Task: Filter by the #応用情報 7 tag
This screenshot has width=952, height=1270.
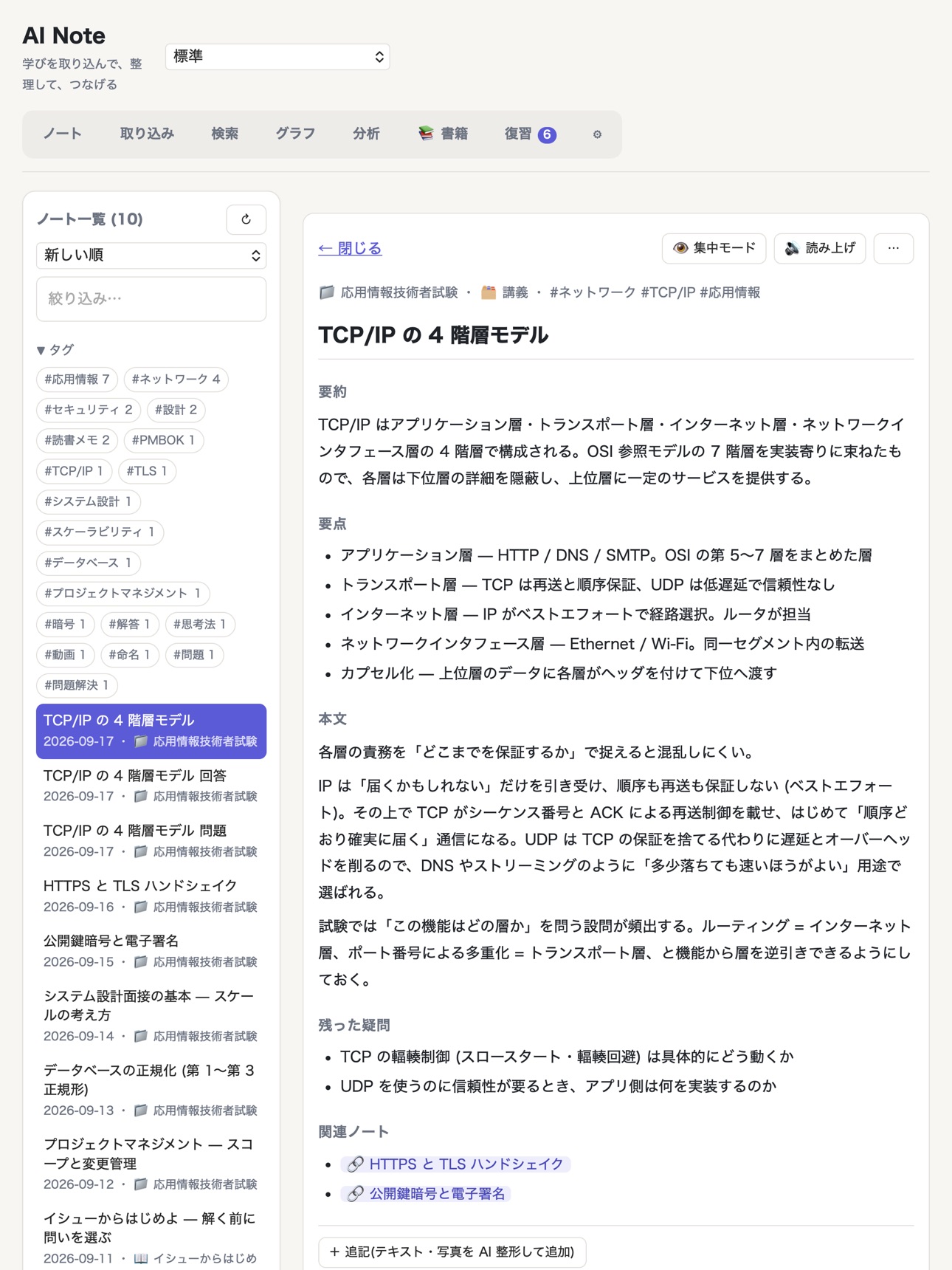Action: (77, 380)
